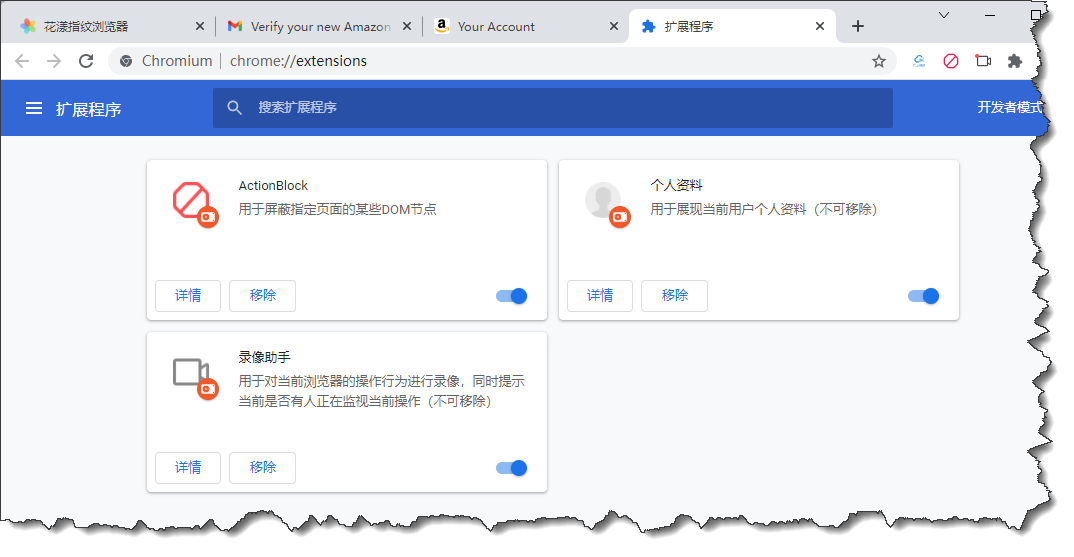The width and height of the screenshot is (1074, 557).
Task: Open the tab search chevron dropdown
Action: tap(944, 15)
